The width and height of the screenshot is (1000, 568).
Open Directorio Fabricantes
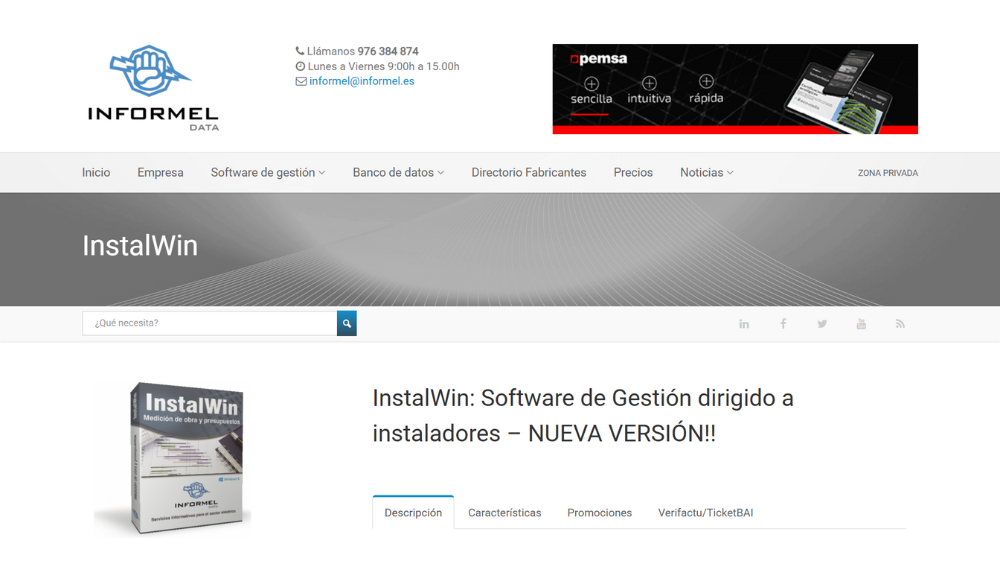529,173
